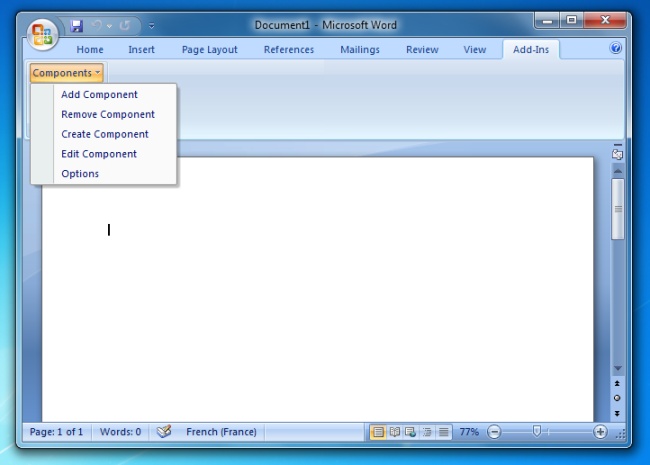
Task: Click Zoom Out minus button
Action: tap(494, 432)
